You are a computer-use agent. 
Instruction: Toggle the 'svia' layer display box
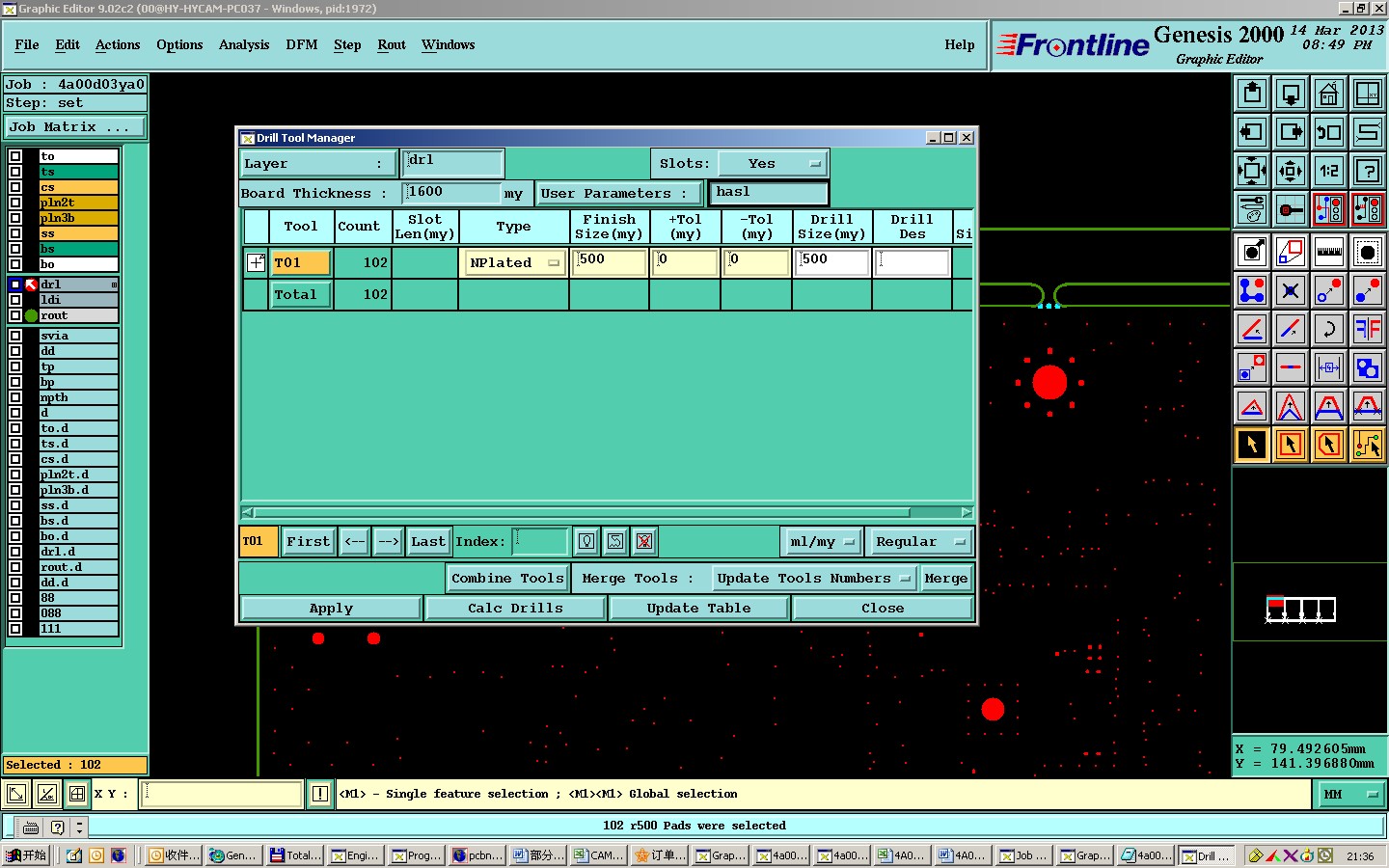(15, 336)
